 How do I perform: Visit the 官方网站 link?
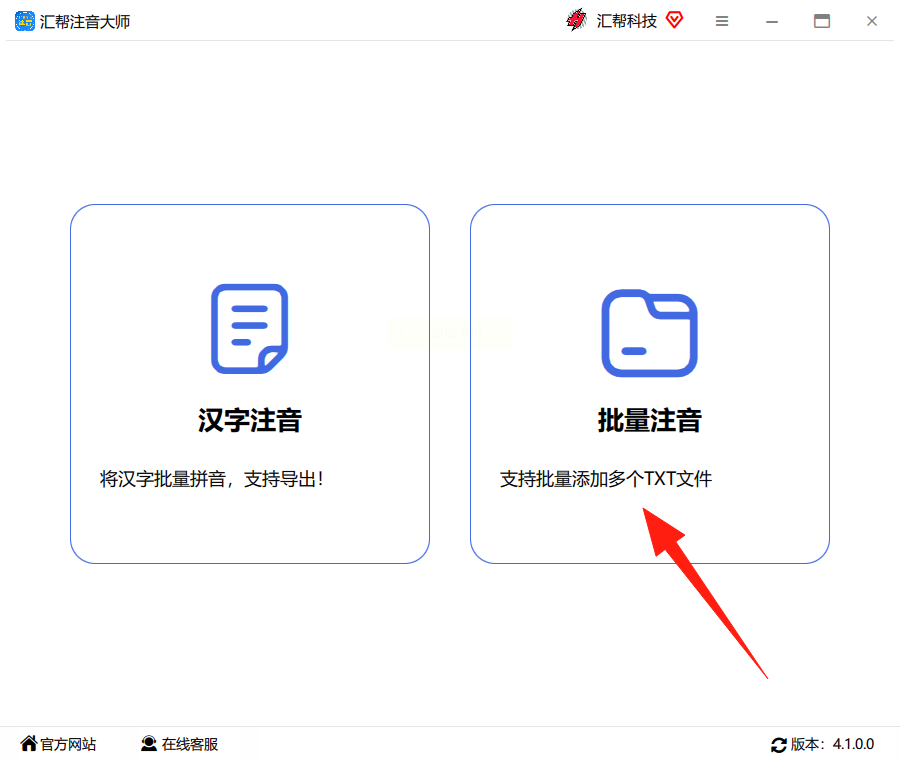pyautogui.click(x=68, y=744)
